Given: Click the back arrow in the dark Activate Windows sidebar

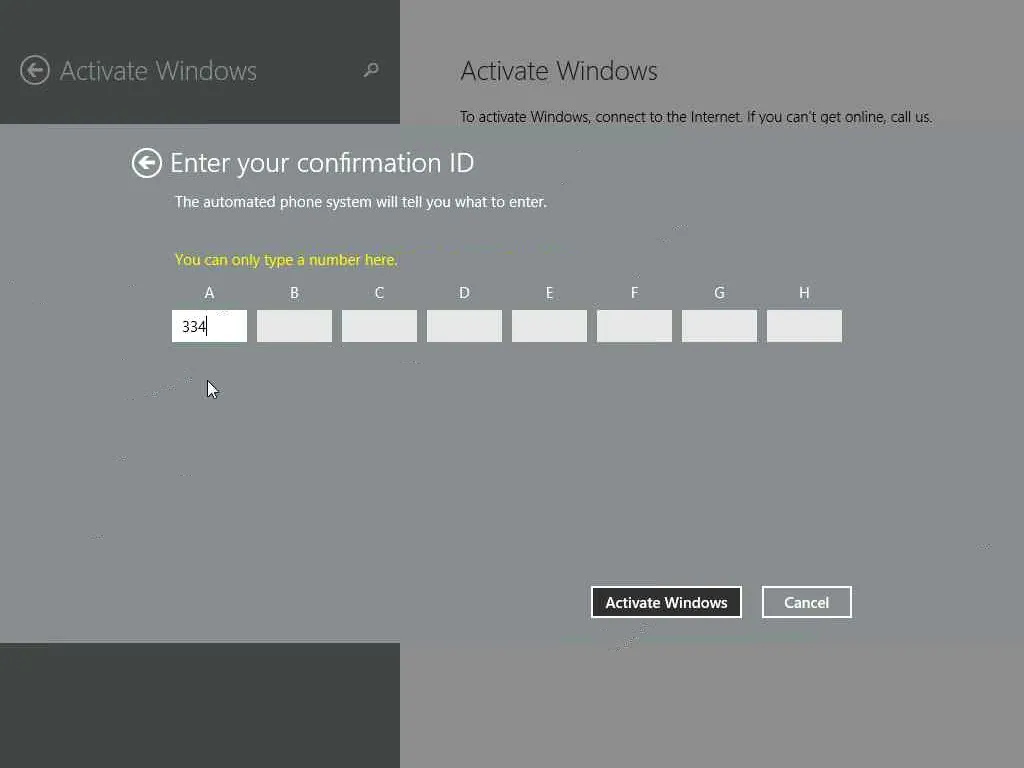Looking at the screenshot, I should [35, 70].
